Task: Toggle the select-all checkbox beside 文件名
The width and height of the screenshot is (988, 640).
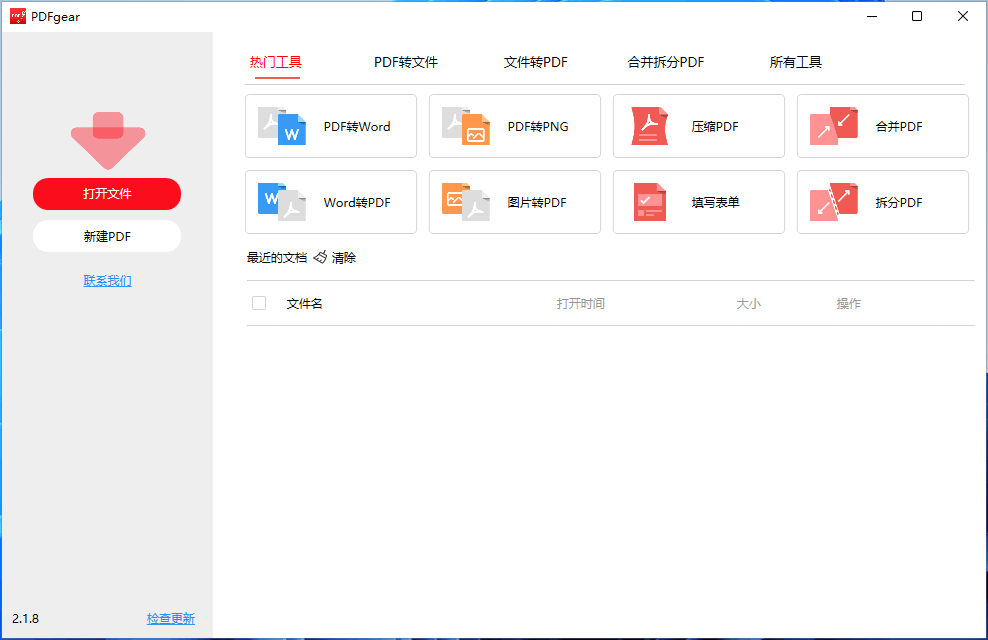Action: click(259, 303)
